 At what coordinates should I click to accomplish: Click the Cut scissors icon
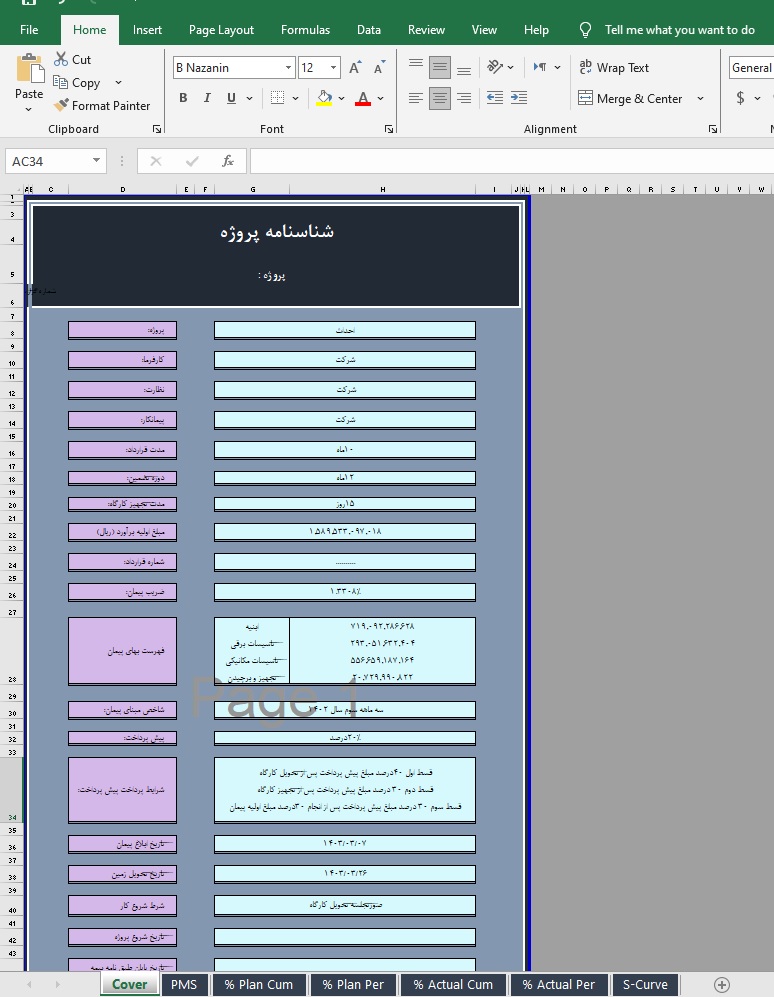[x=62, y=60]
